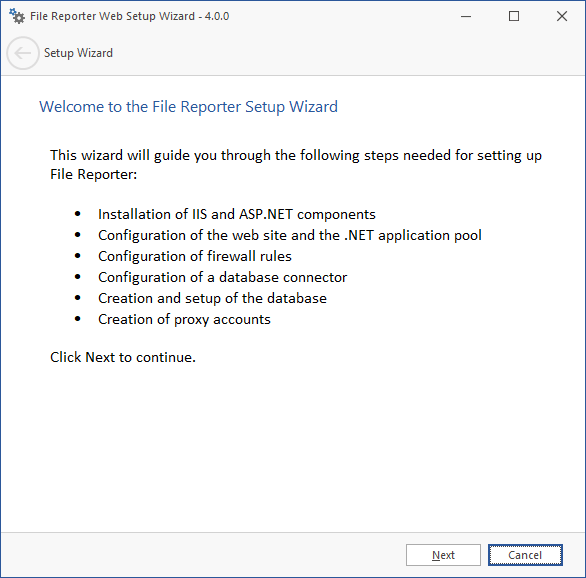Screen dimensions: 586x578
Task: Click 'Configuration of the web site' bullet
Action: pos(290,235)
